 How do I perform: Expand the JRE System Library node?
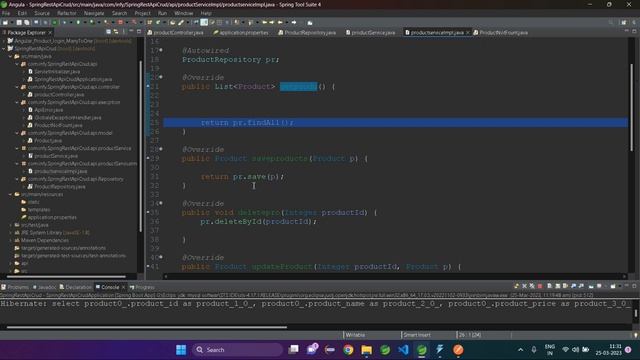11,233
